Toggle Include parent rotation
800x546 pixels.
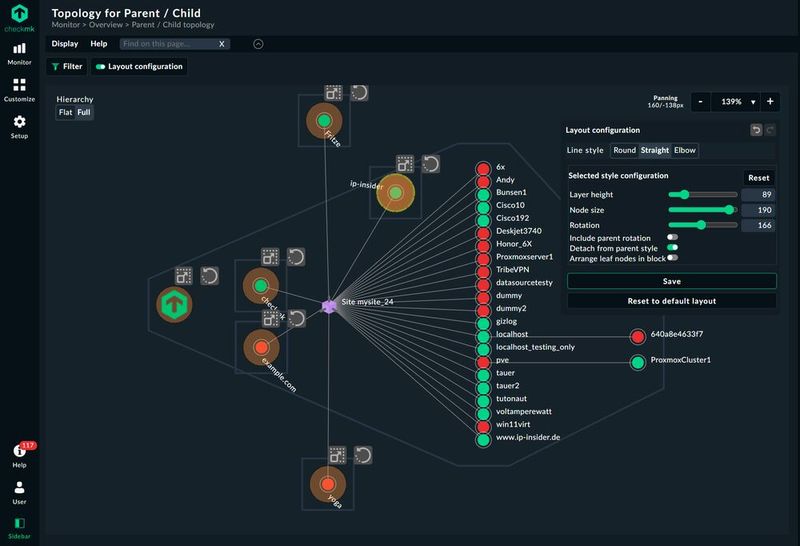coord(672,237)
